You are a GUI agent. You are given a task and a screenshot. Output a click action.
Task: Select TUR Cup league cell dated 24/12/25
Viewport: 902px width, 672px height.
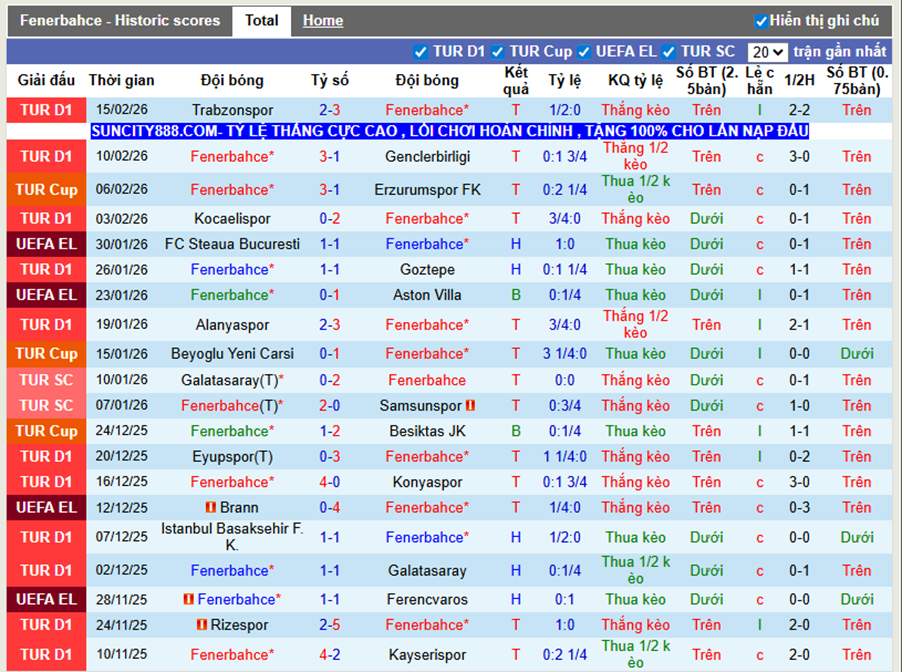tap(46, 431)
